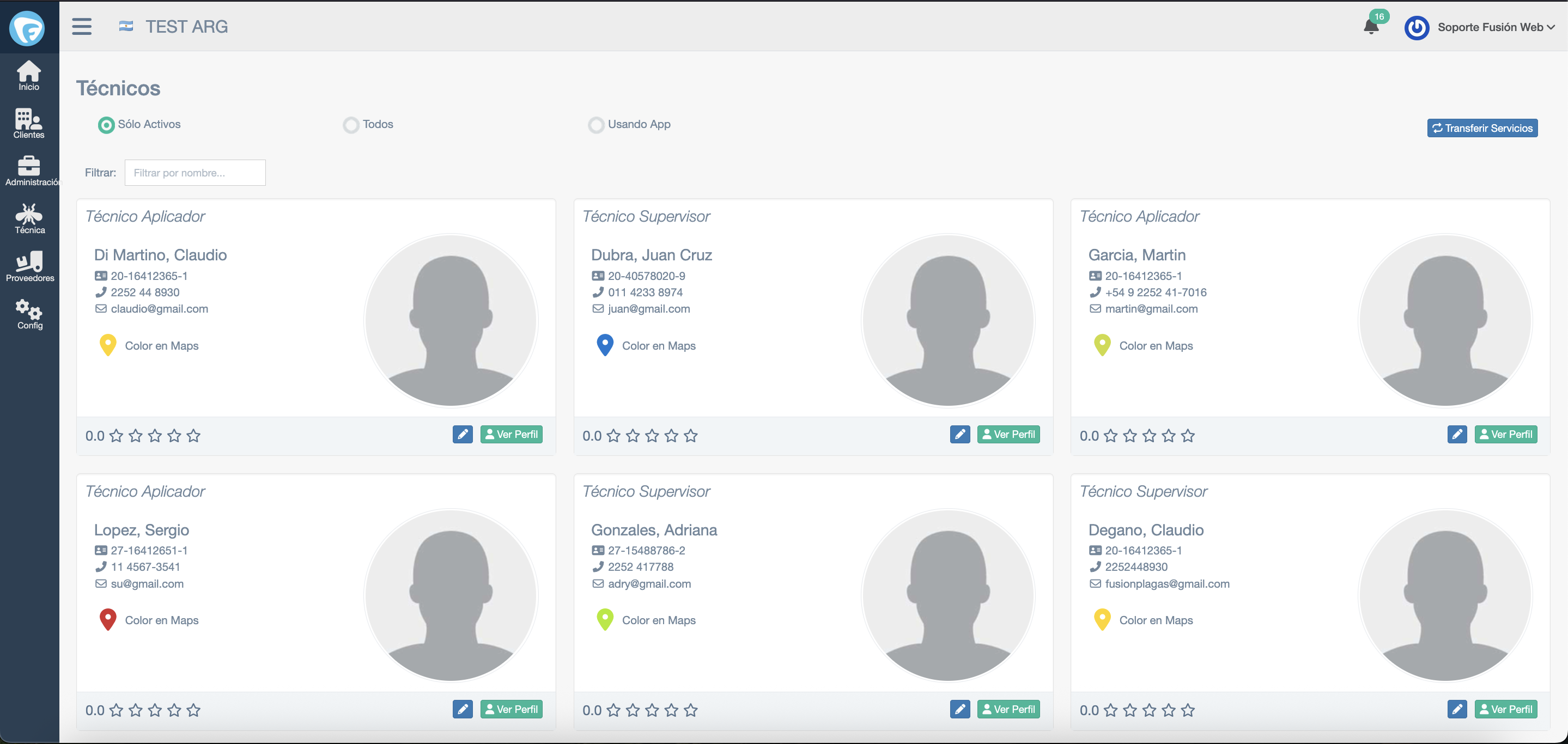Click Di Martino, Claudio avatar photo
Viewport: 1568px width, 744px height.
click(x=451, y=321)
